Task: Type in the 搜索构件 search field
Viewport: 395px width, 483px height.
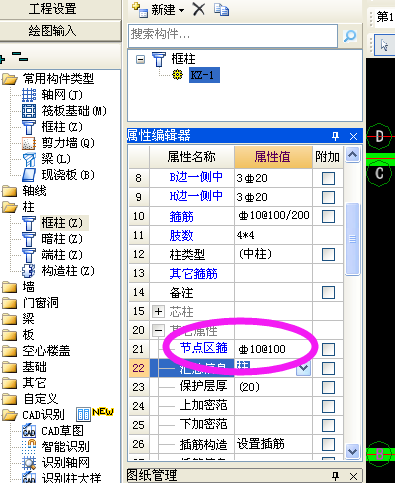Action: (x=233, y=35)
